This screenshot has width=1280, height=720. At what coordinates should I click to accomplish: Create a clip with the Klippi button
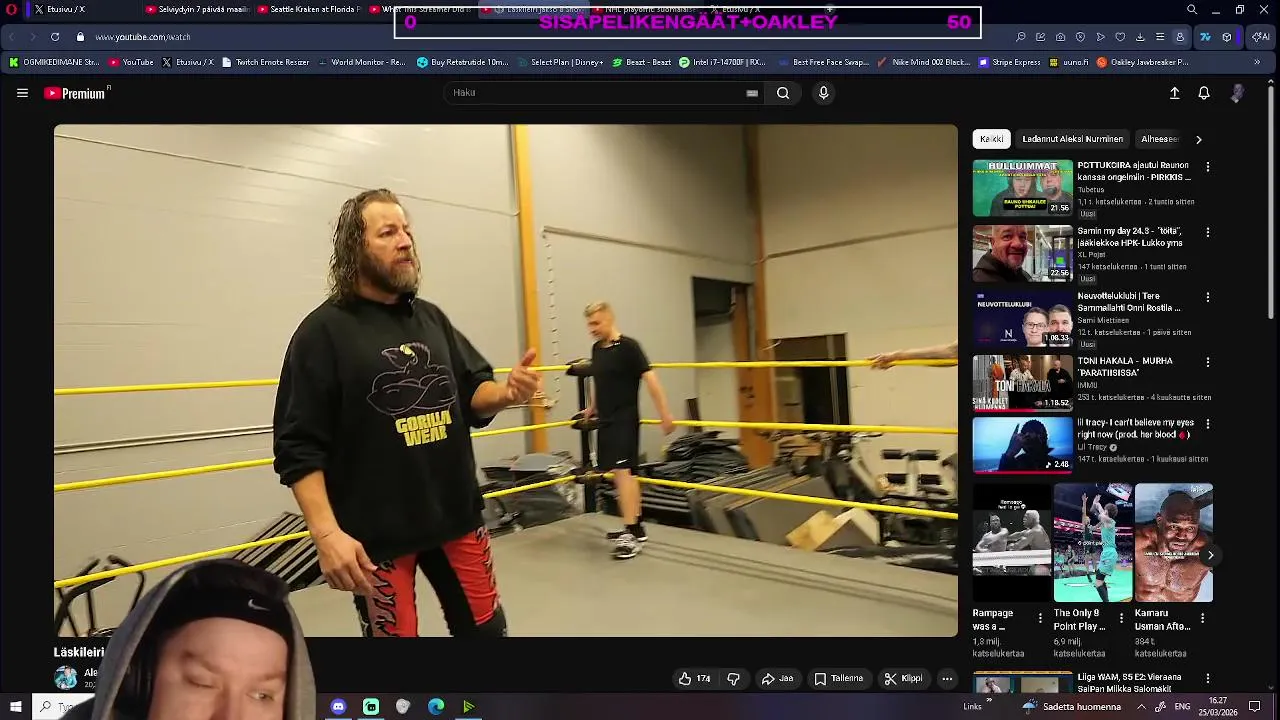[x=903, y=679]
